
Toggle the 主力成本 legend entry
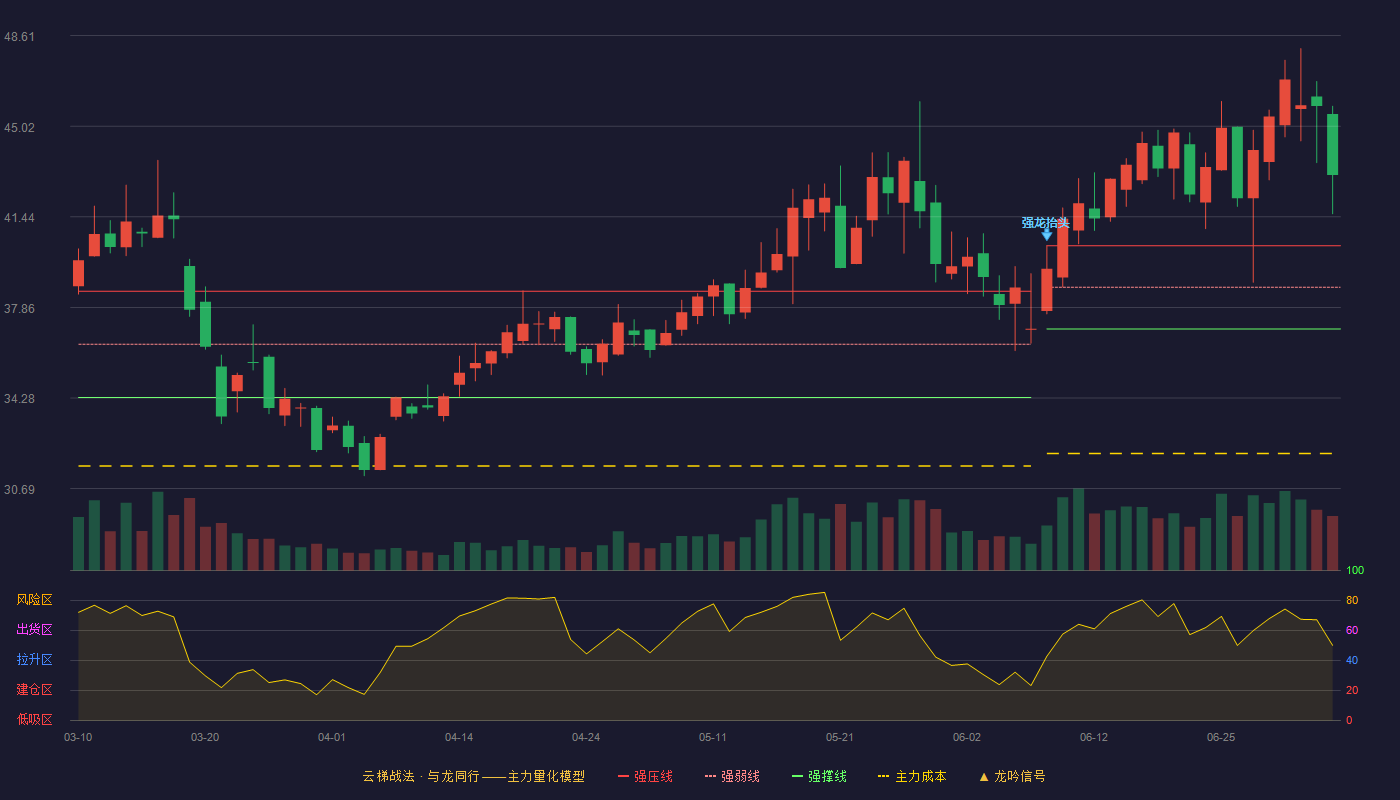(912, 776)
